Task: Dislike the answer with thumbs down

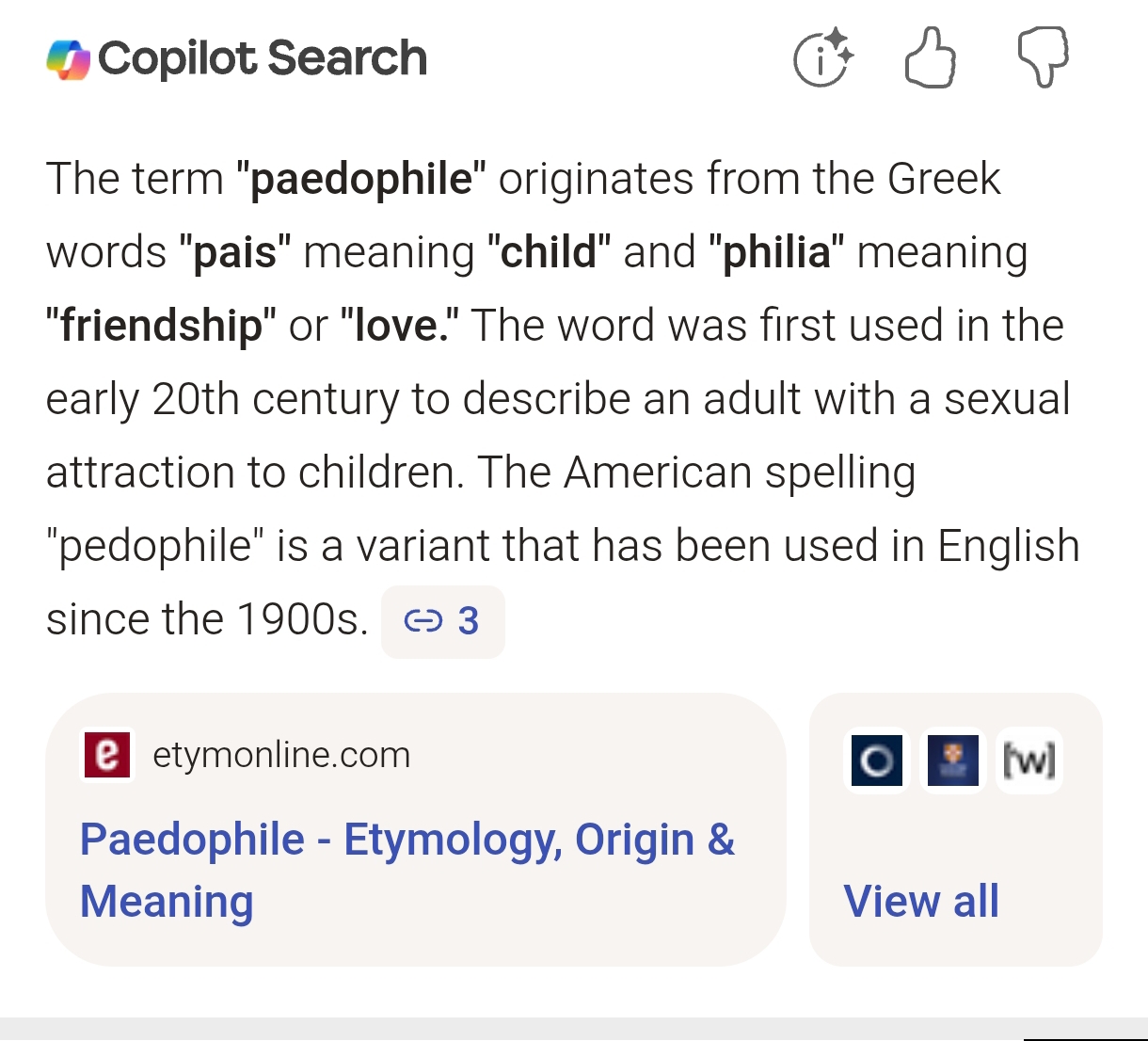Action: [x=1044, y=56]
